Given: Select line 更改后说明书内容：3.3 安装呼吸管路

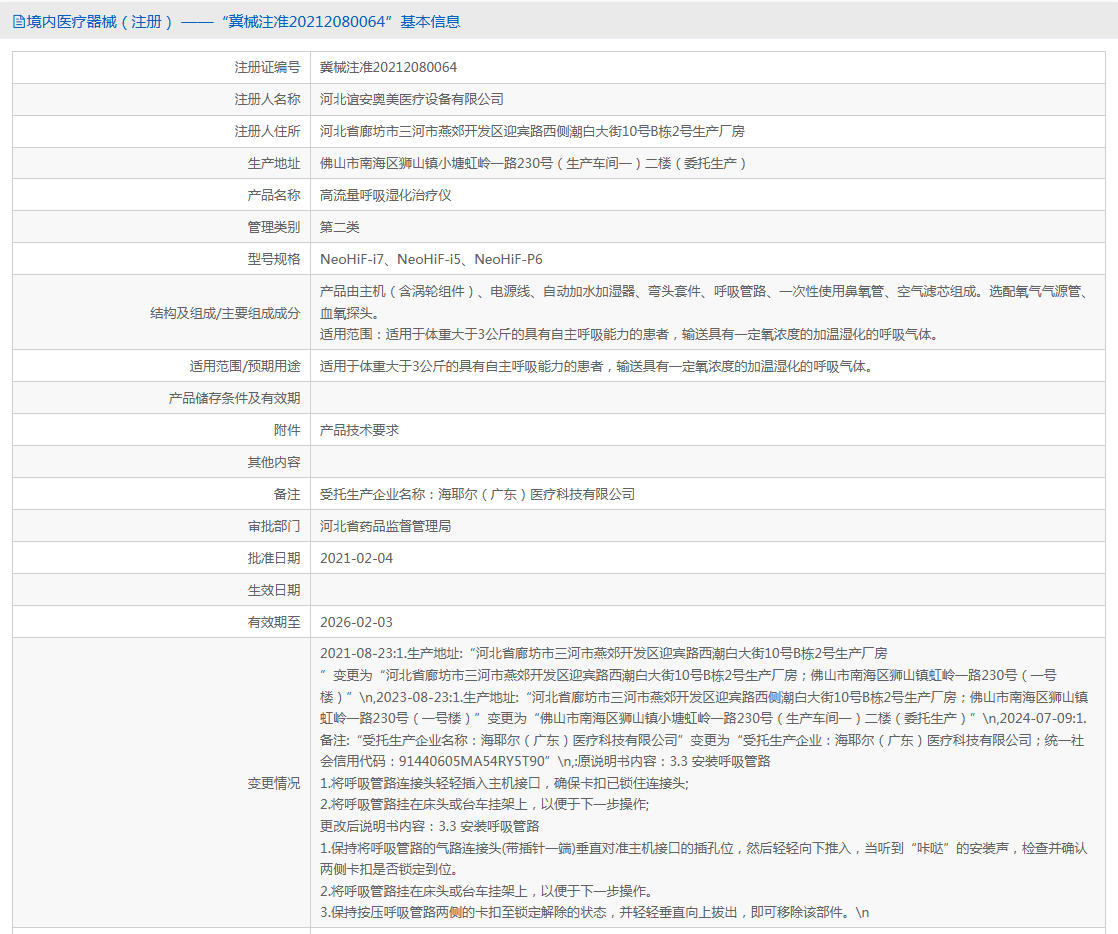Looking at the screenshot, I should pos(429,827).
